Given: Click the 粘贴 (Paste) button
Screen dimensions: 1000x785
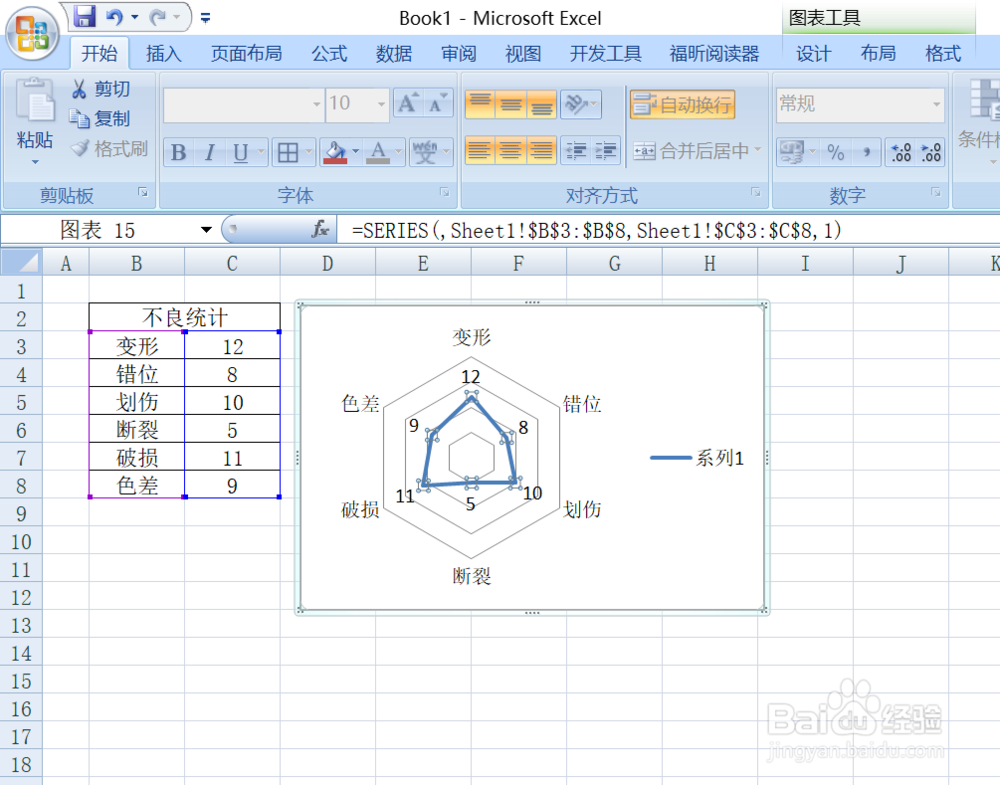Looking at the screenshot, I should point(34,115).
